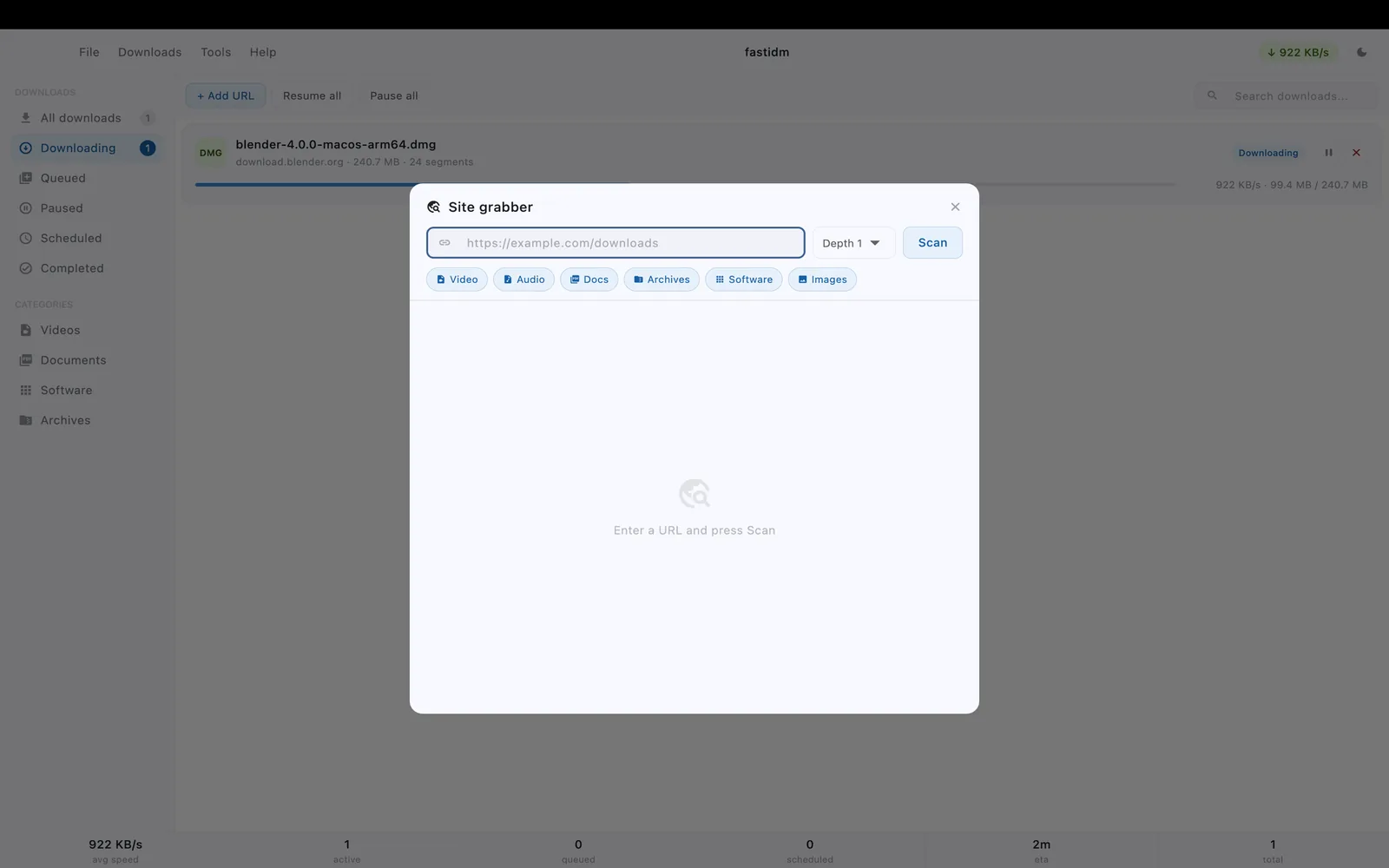Click the All downloads download-arrow icon

[x=26, y=118]
